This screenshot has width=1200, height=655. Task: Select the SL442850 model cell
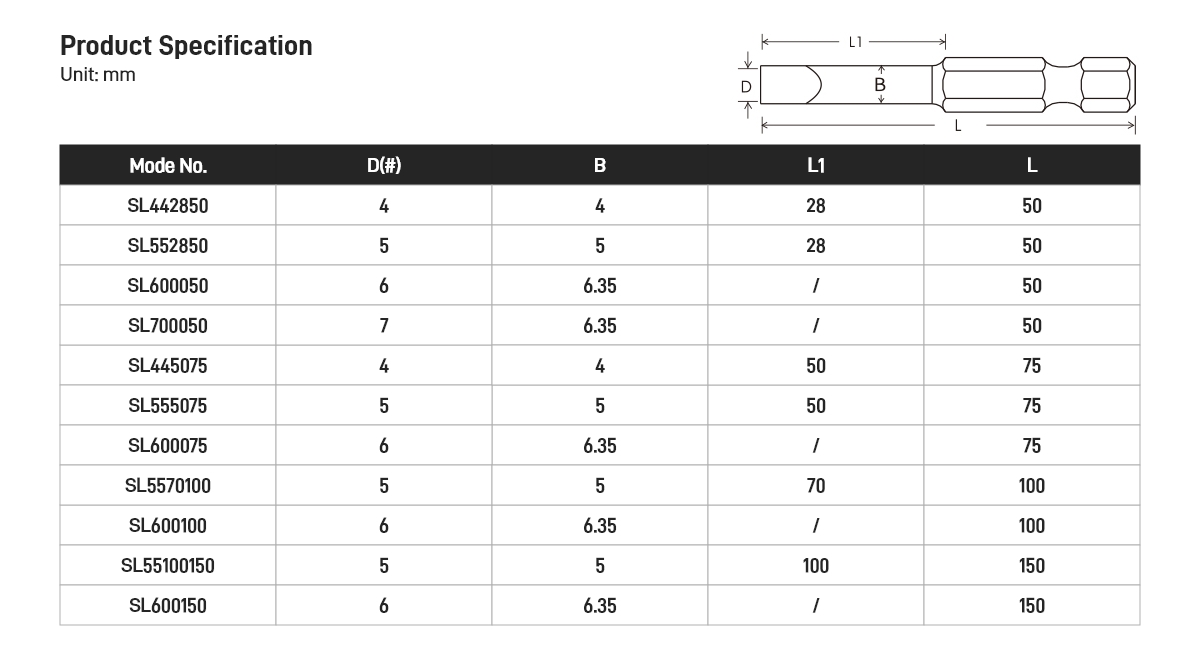click(x=168, y=206)
